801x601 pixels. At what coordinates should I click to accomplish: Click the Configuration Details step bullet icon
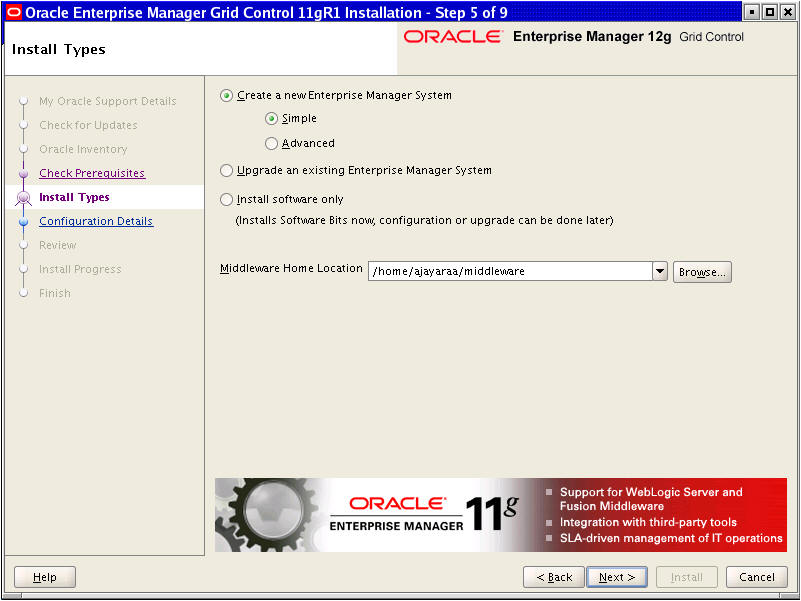click(23, 222)
